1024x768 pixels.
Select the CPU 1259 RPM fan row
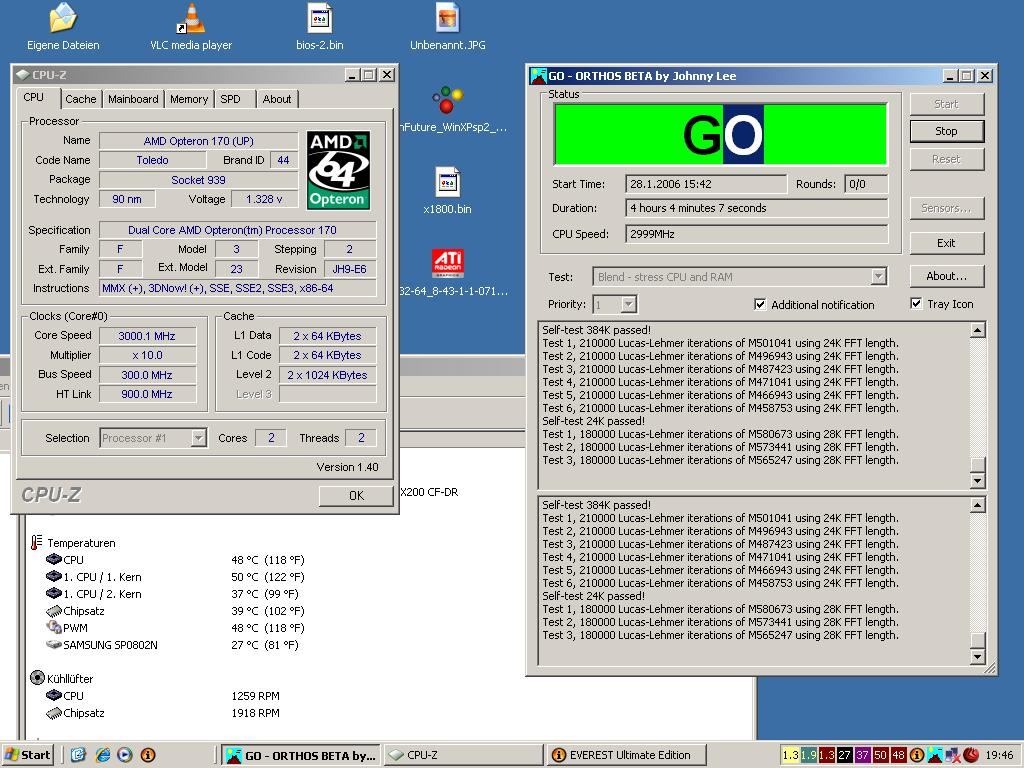click(163, 696)
